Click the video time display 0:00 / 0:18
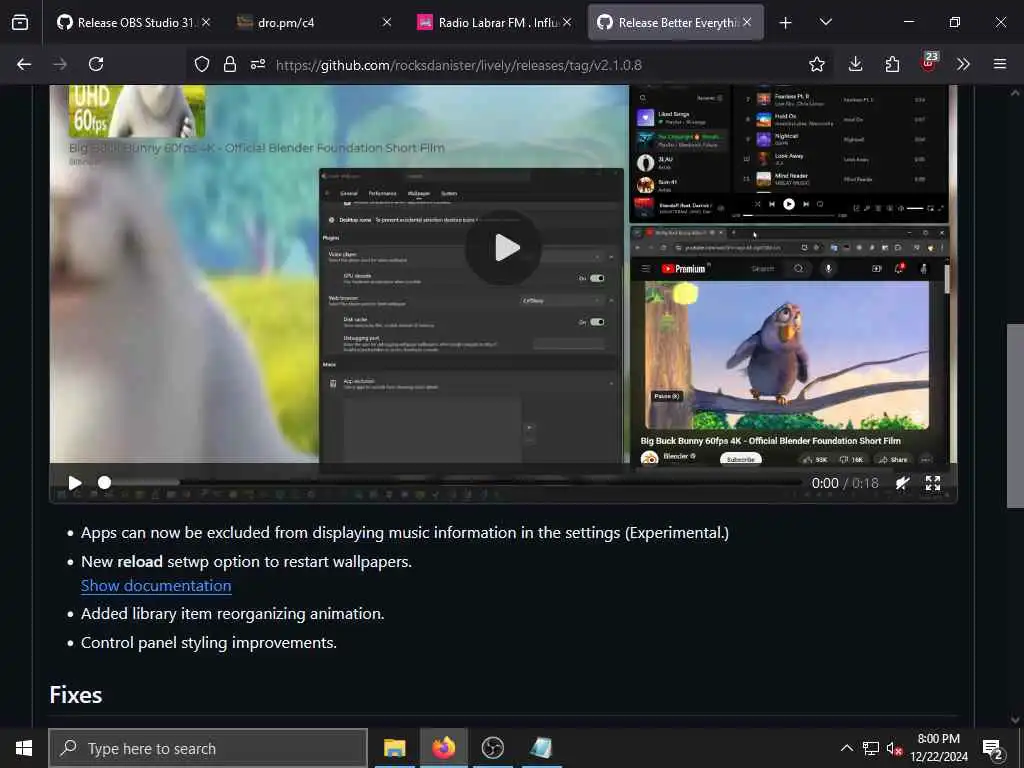The image size is (1024, 768). [x=845, y=483]
